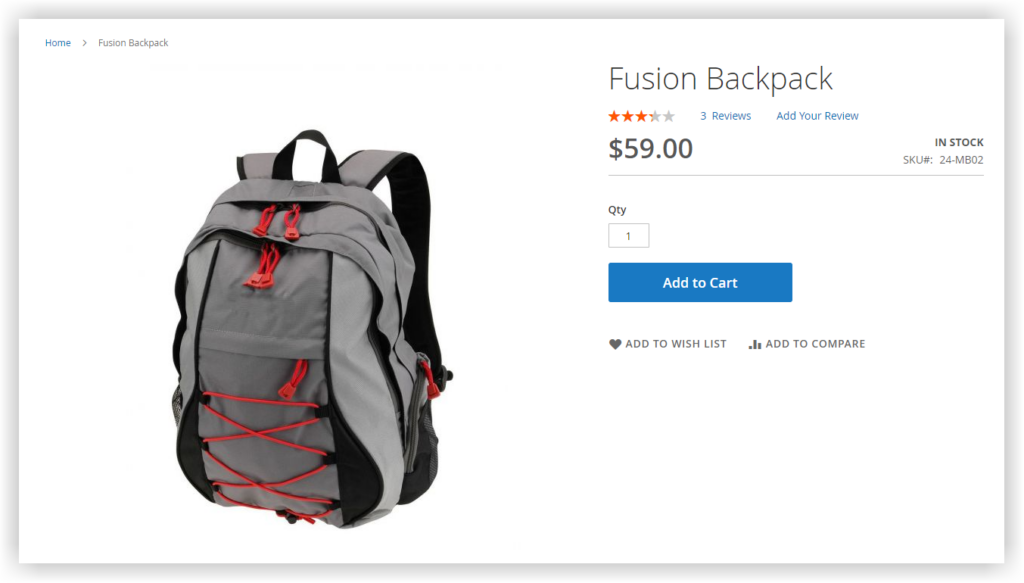Click the third orange rating star
This screenshot has width=1024, height=583.
[x=641, y=116]
